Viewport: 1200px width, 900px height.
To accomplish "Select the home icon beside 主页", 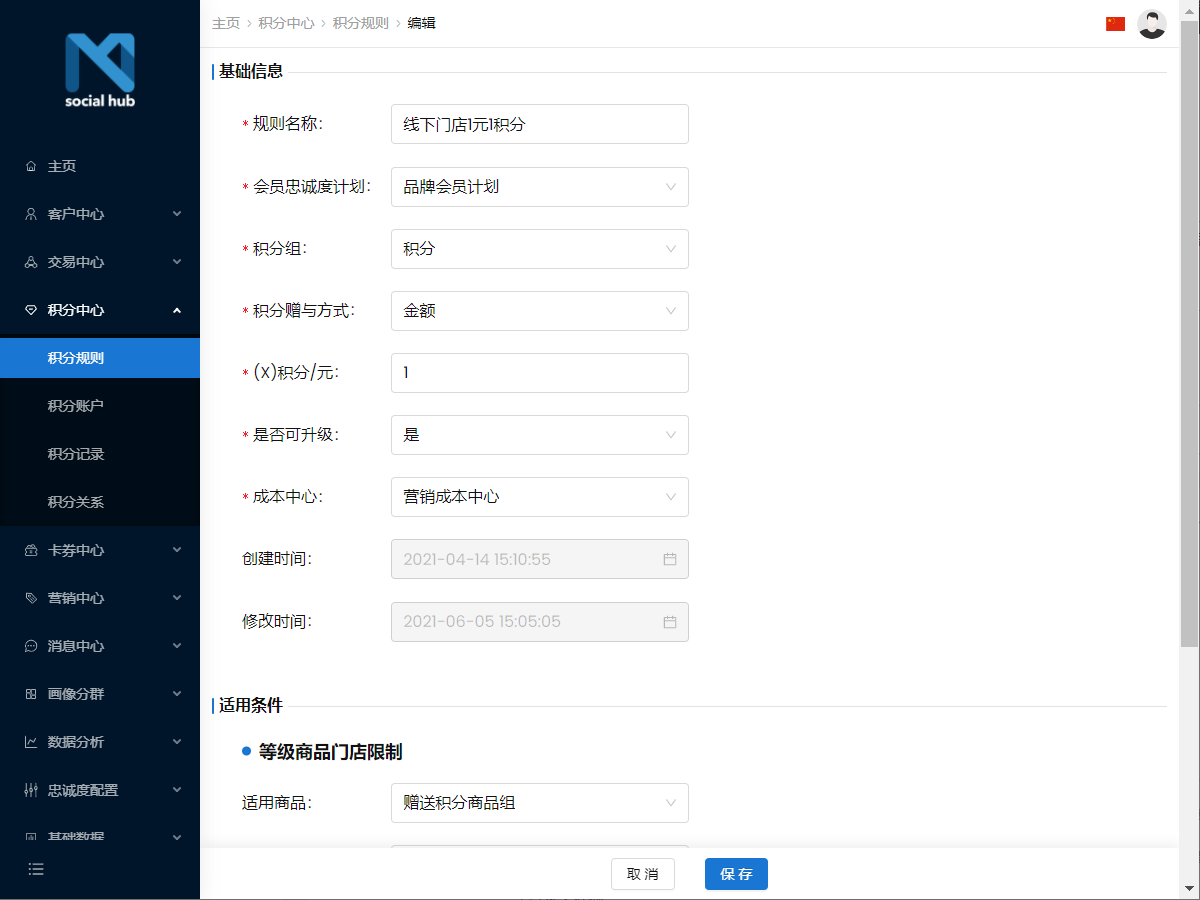I will (x=32, y=166).
